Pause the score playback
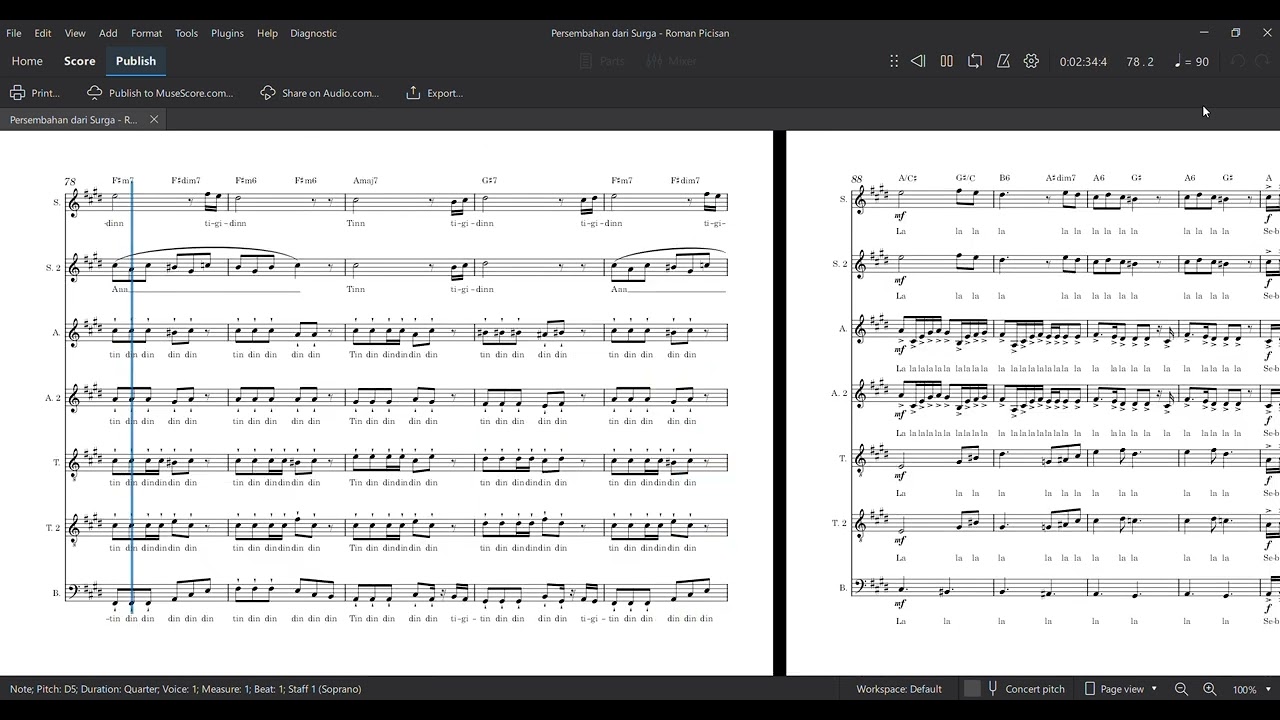This screenshot has height=720, width=1280. pos(946,61)
